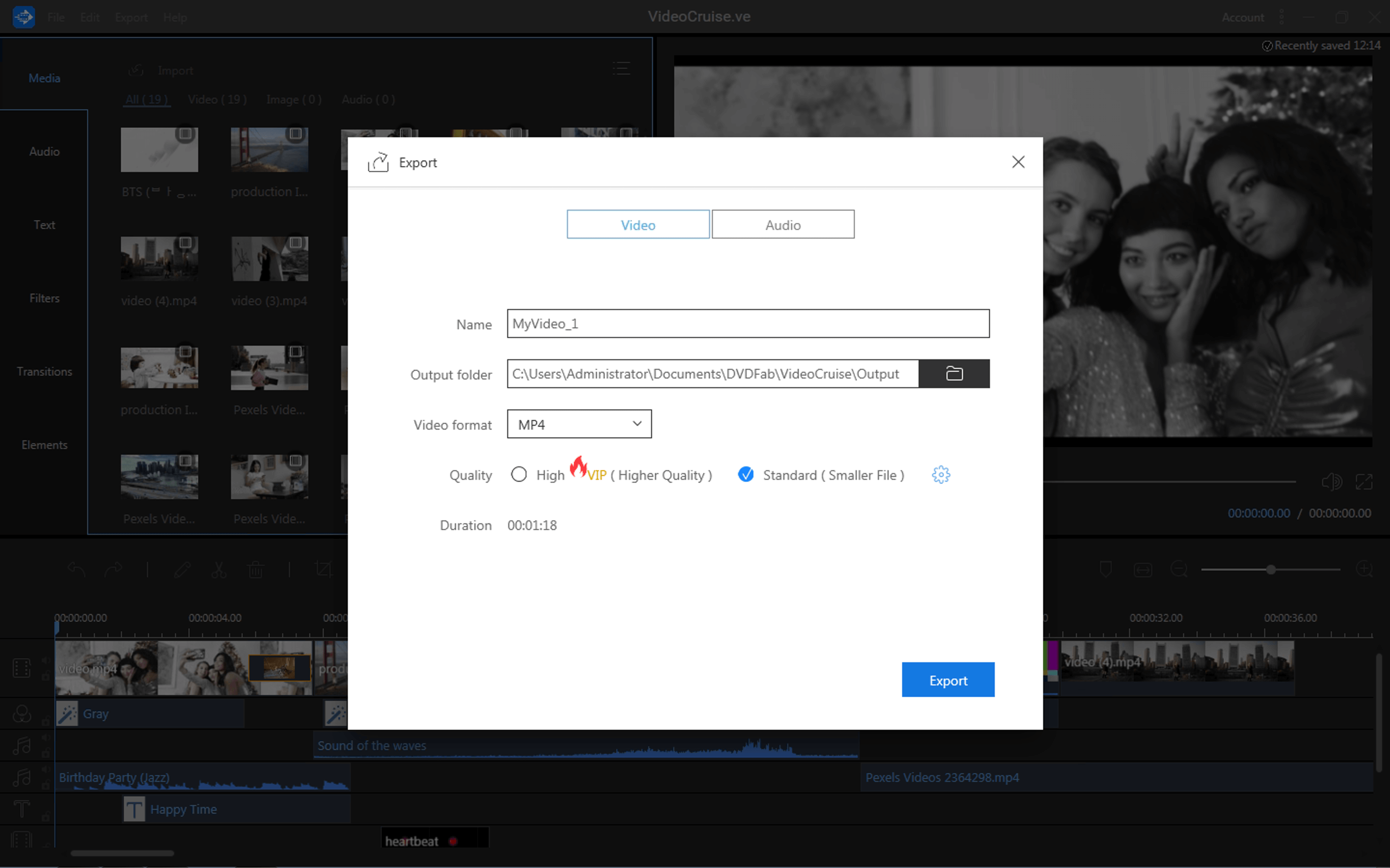Select the High quality radio button
This screenshot has width=1390, height=868.
(x=518, y=475)
